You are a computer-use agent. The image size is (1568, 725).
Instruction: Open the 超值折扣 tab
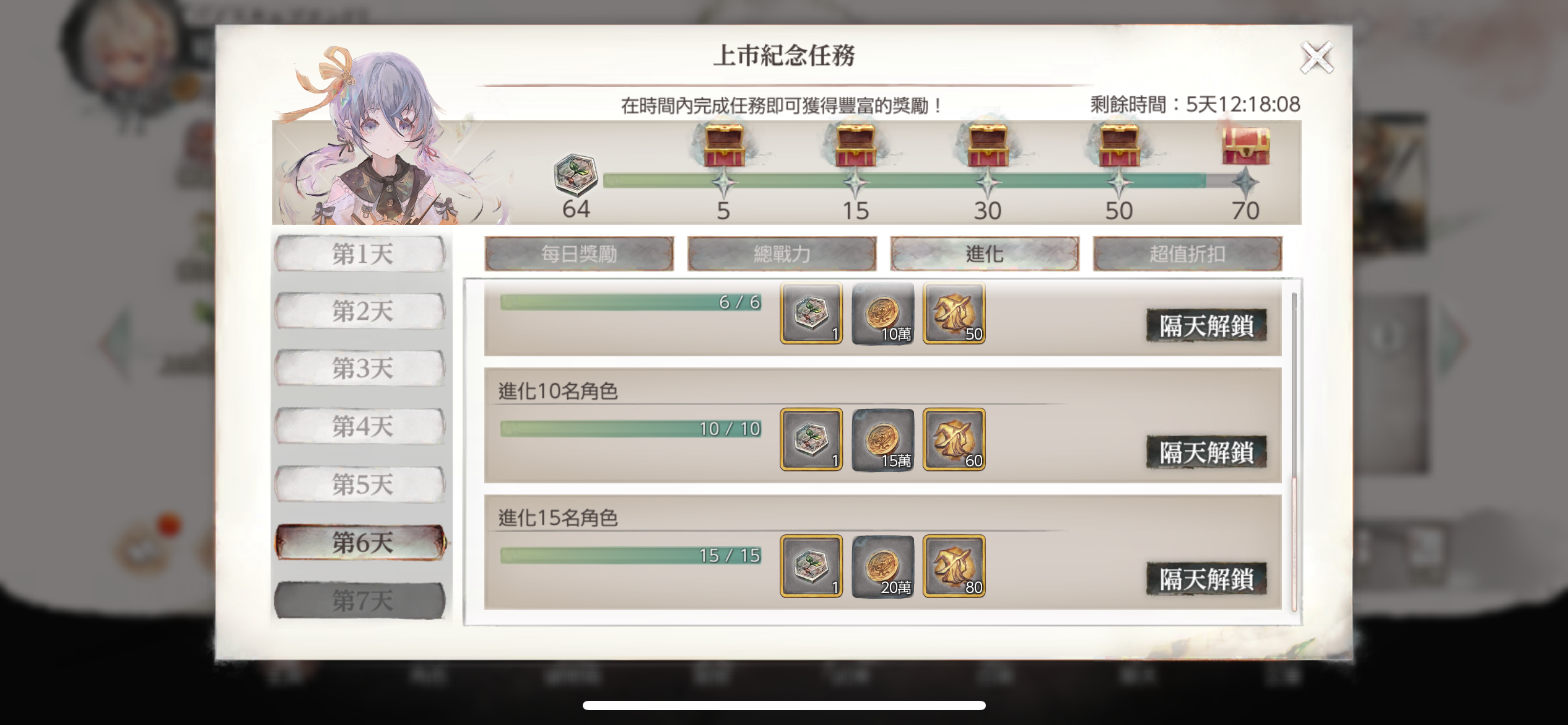[x=1187, y=253]
